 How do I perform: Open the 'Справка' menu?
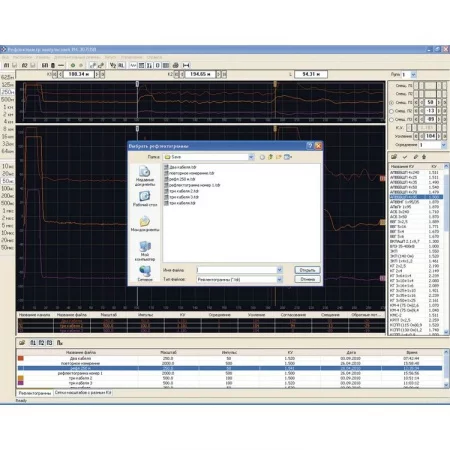point(154,57)
